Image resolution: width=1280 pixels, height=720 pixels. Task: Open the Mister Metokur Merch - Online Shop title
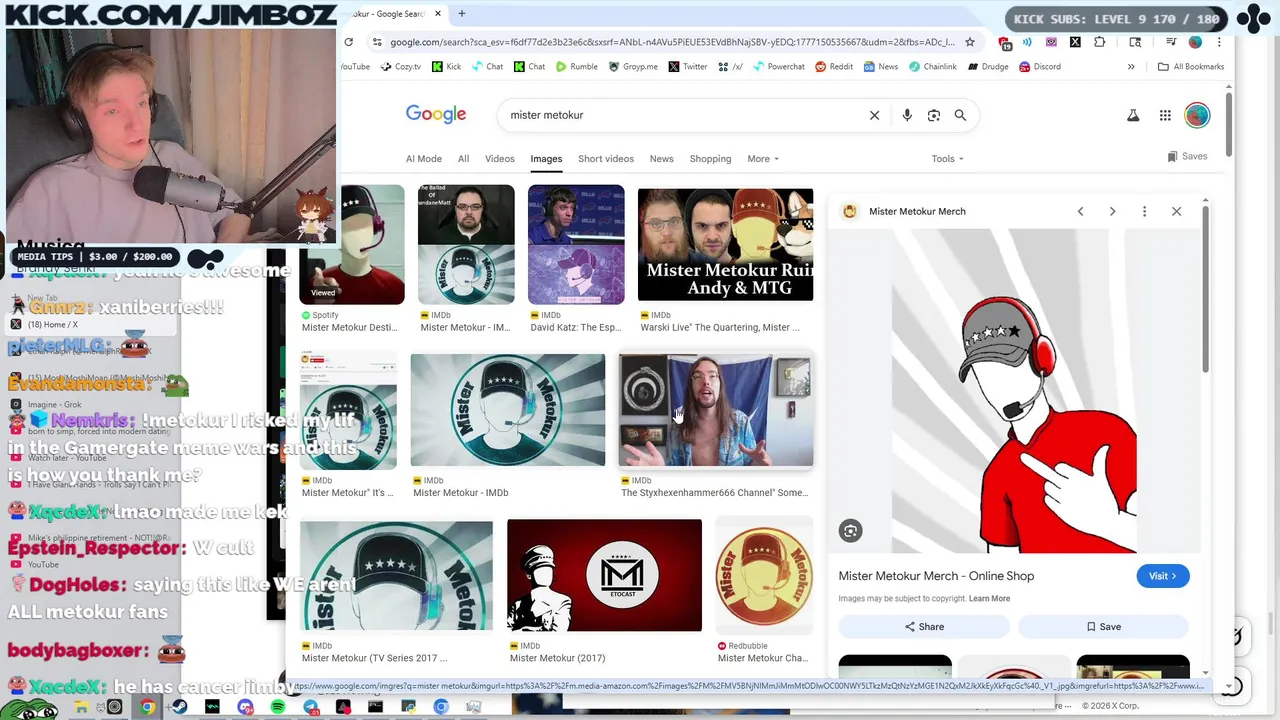(x=936, y=576)
